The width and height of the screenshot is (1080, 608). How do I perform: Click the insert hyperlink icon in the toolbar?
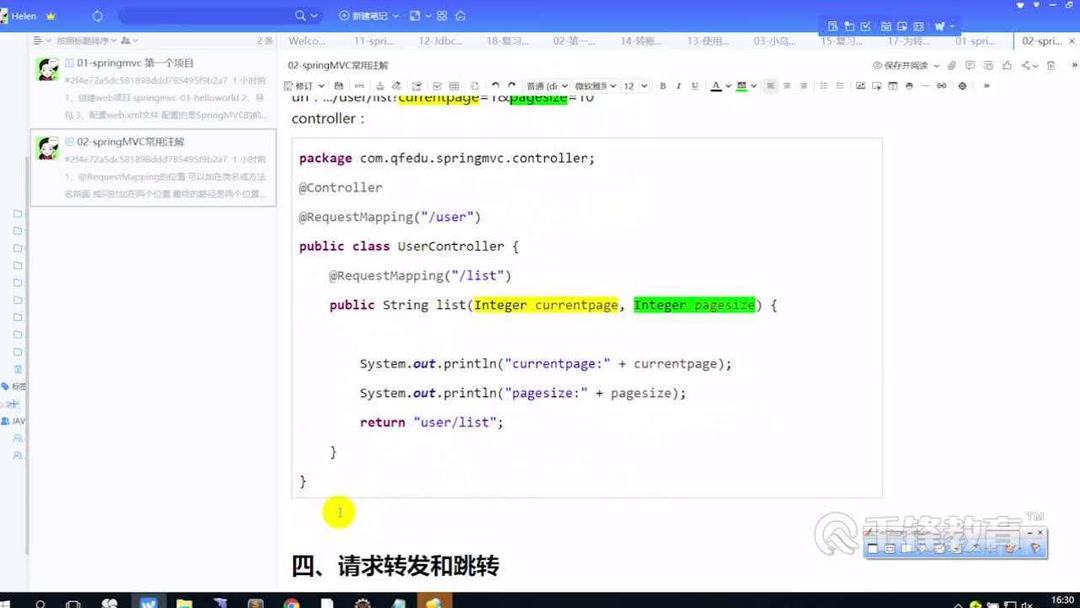pos(940,85)
